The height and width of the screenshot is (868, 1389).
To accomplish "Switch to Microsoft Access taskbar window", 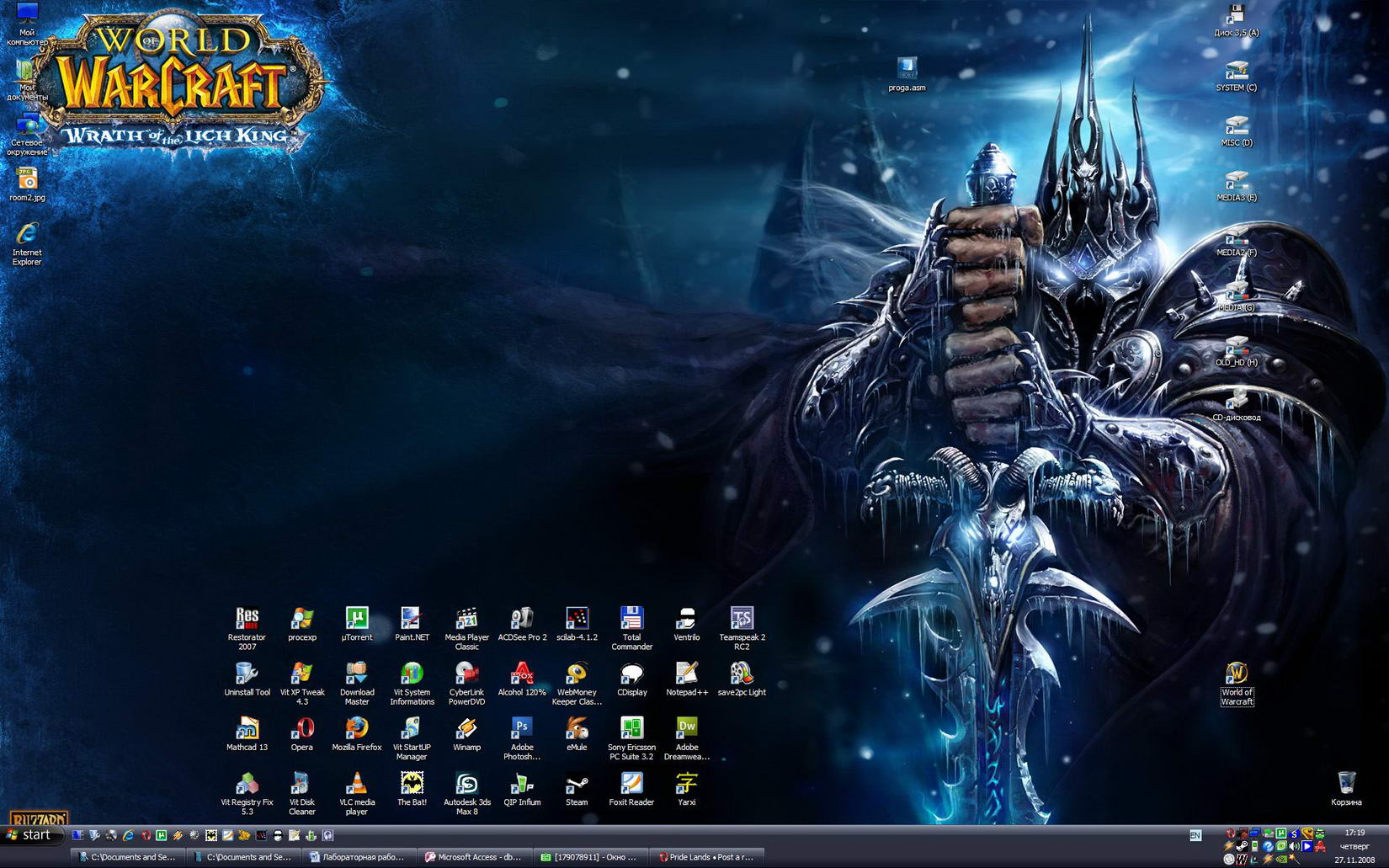I will pyautogui.click(x=473, y=857).
